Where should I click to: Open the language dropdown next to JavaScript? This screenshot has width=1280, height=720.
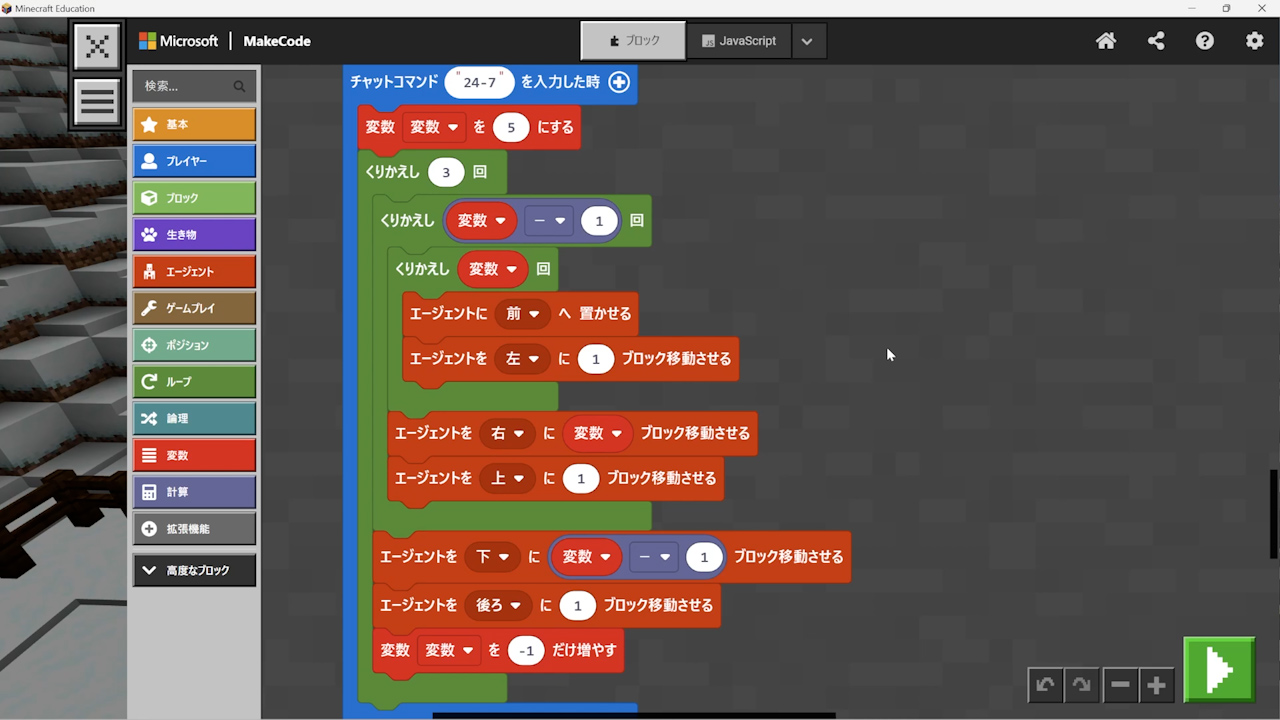(x=807, y=41)
